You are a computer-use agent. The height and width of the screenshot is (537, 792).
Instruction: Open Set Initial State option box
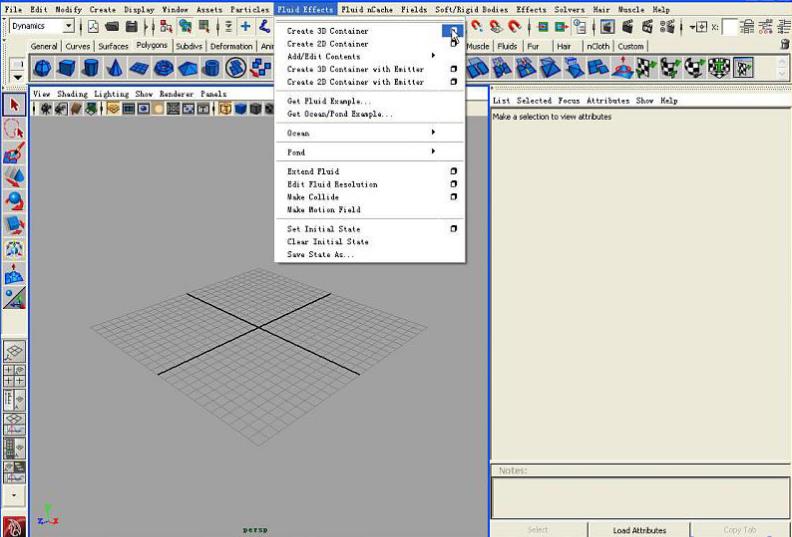(453, 228)
